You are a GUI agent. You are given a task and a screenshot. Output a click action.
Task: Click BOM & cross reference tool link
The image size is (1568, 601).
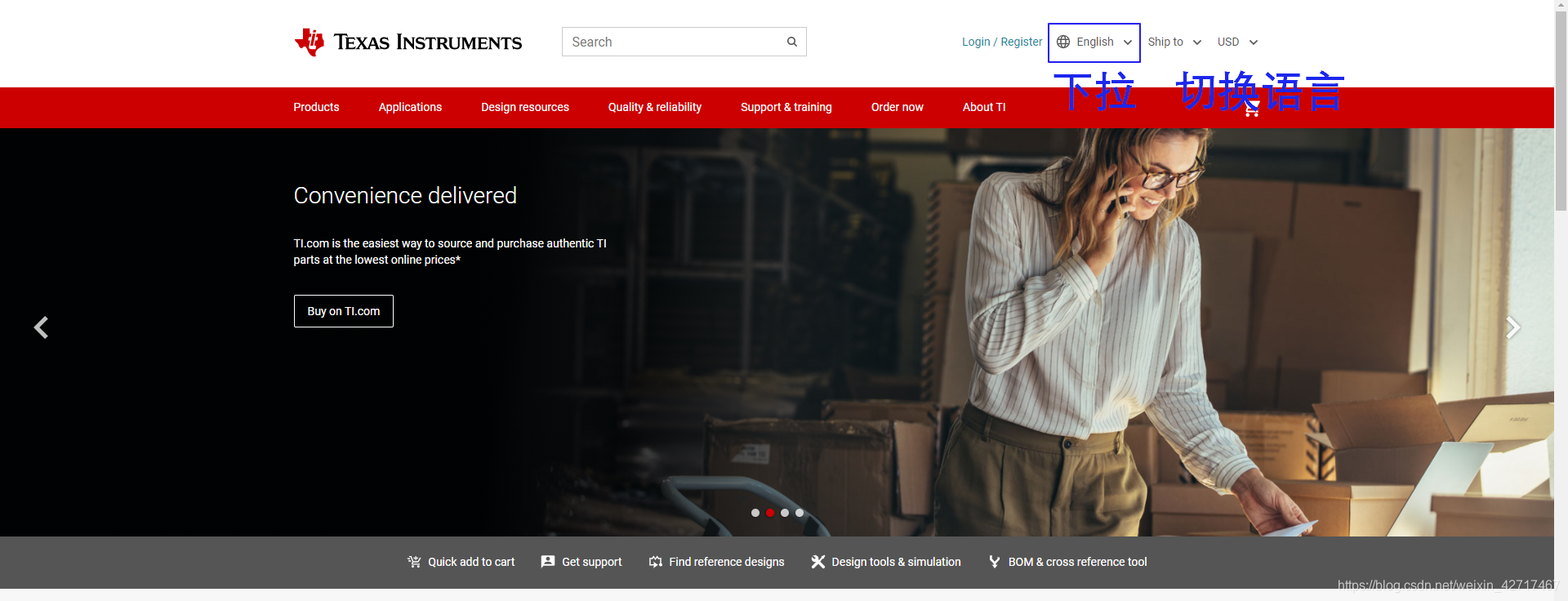[x=1078, y=562]
